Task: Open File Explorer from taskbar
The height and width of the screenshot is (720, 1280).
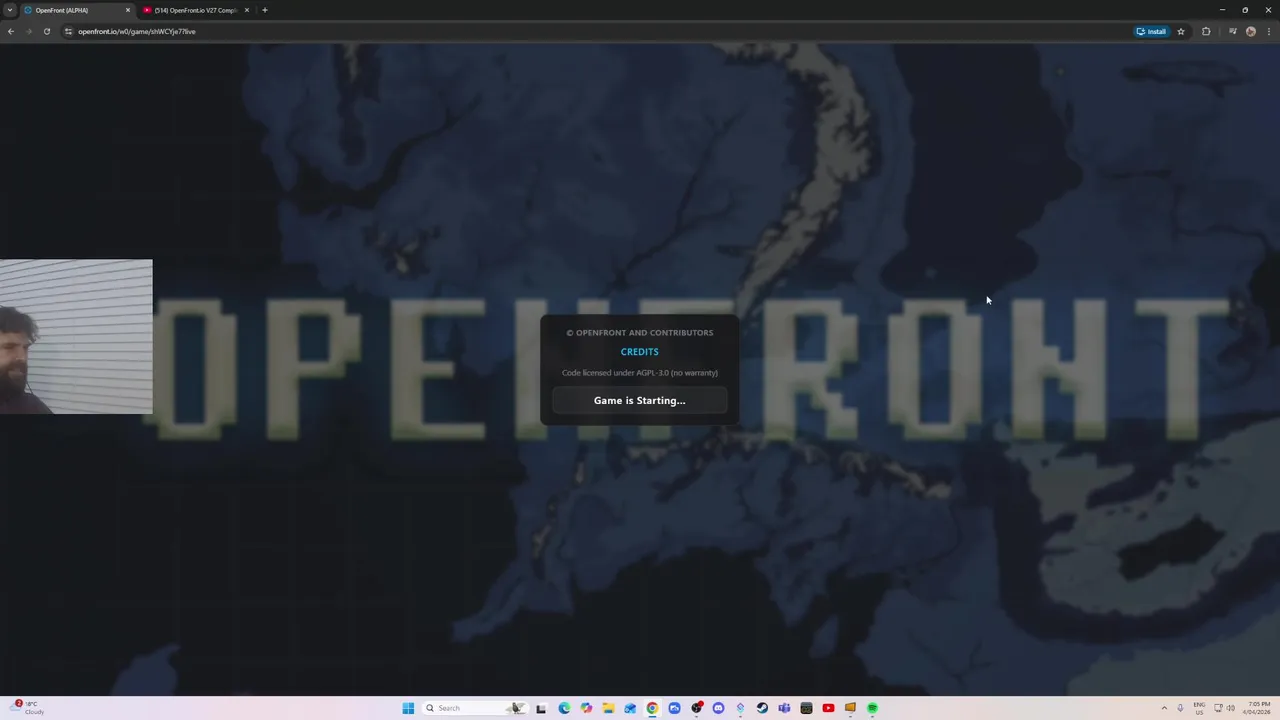Action: 608,708
